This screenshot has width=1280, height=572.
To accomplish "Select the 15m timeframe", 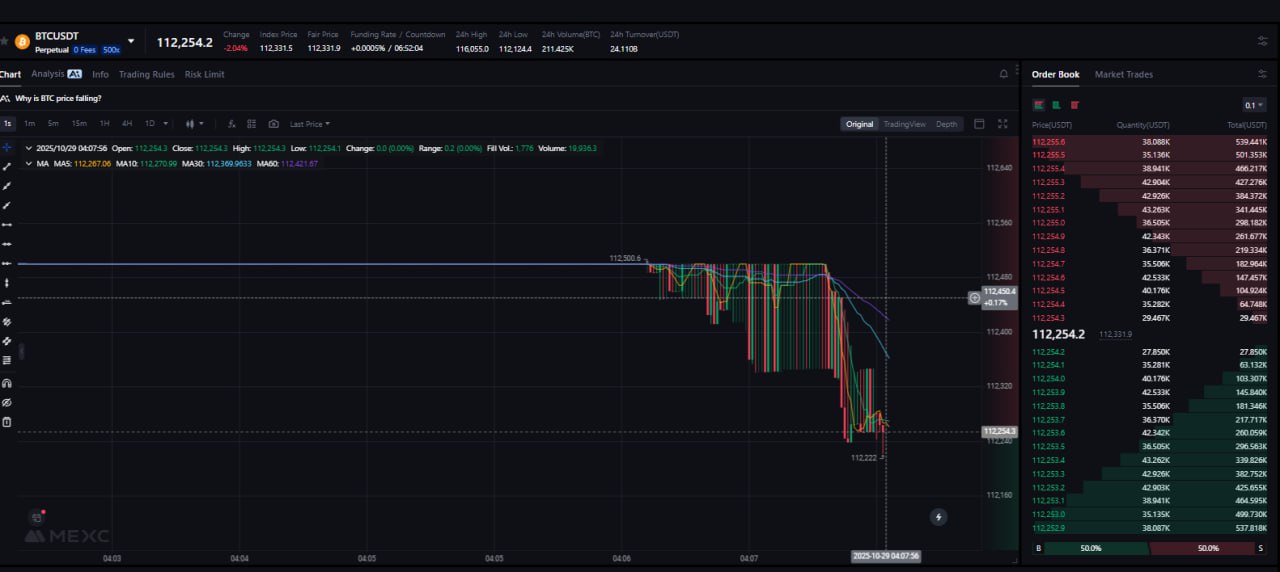I will (x=78, y=124).
